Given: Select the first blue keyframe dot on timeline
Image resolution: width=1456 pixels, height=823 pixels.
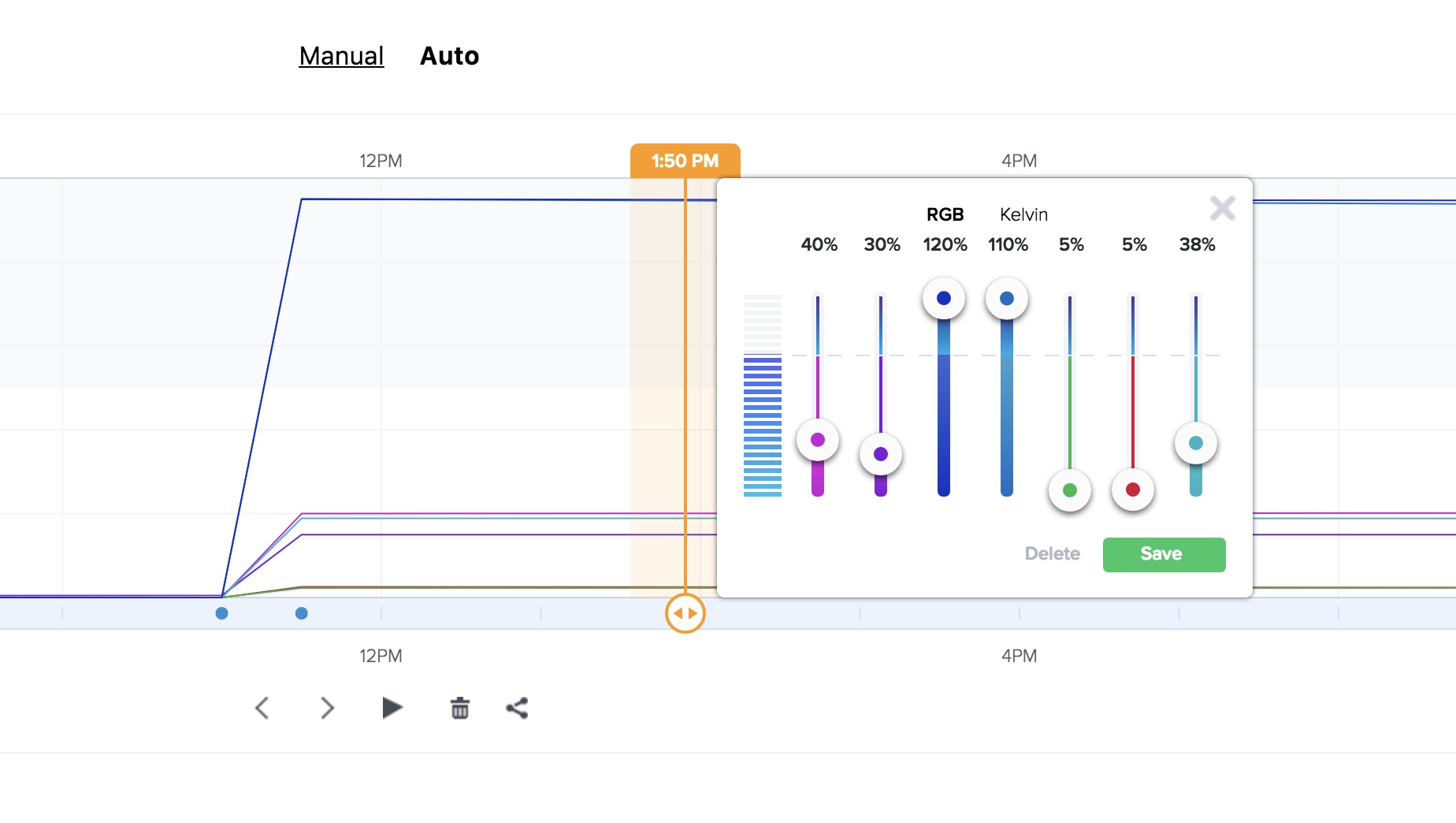Looking at the screenshot, I should click(222, 613).
